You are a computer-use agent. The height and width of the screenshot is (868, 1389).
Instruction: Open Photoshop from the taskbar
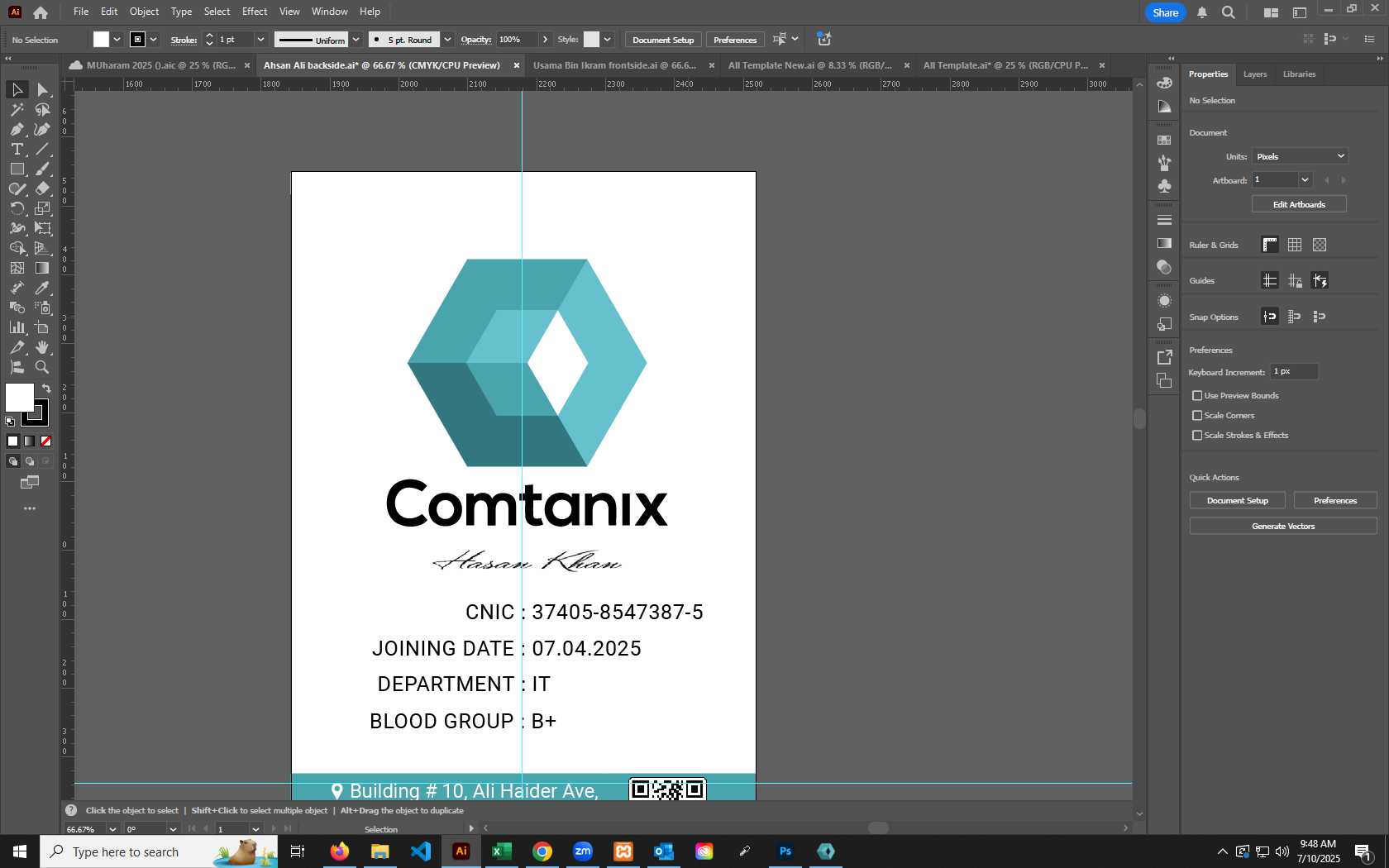click(785, 851)
